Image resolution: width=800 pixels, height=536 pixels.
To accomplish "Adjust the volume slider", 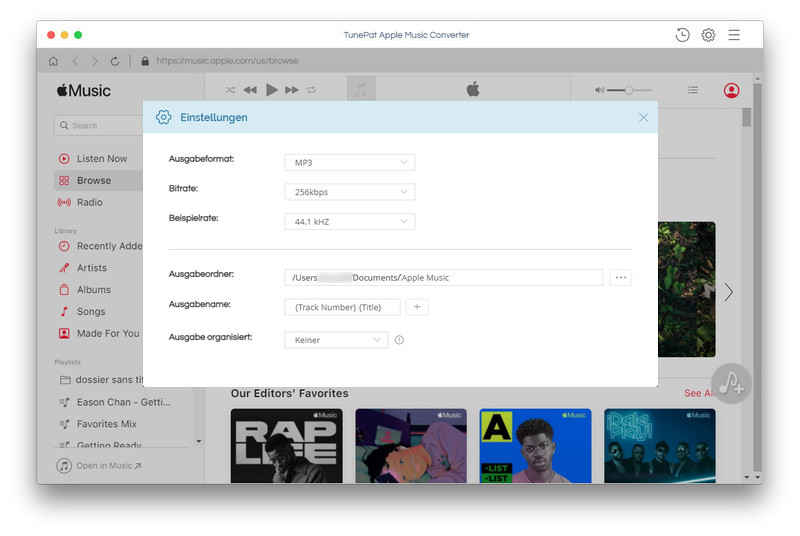I will tap(629, 90).
